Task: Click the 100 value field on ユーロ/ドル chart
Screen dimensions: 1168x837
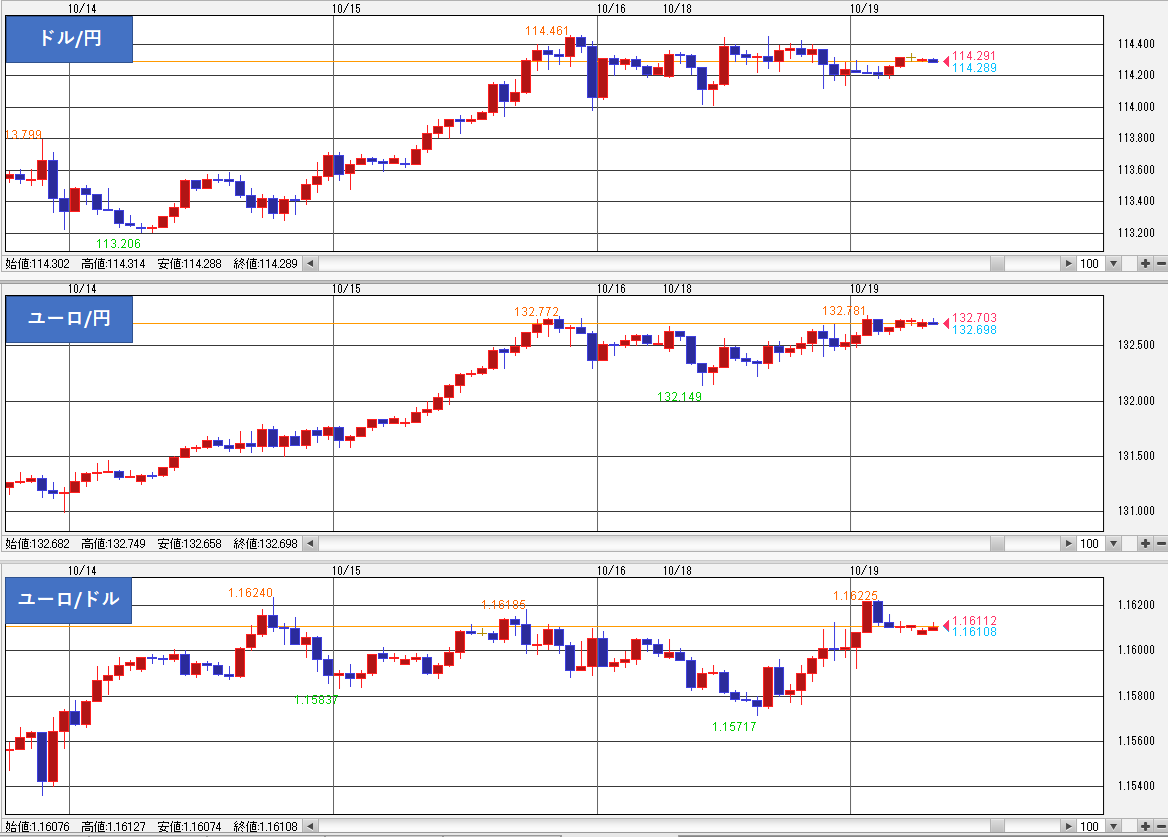Action: click(x=1091, y=826)
